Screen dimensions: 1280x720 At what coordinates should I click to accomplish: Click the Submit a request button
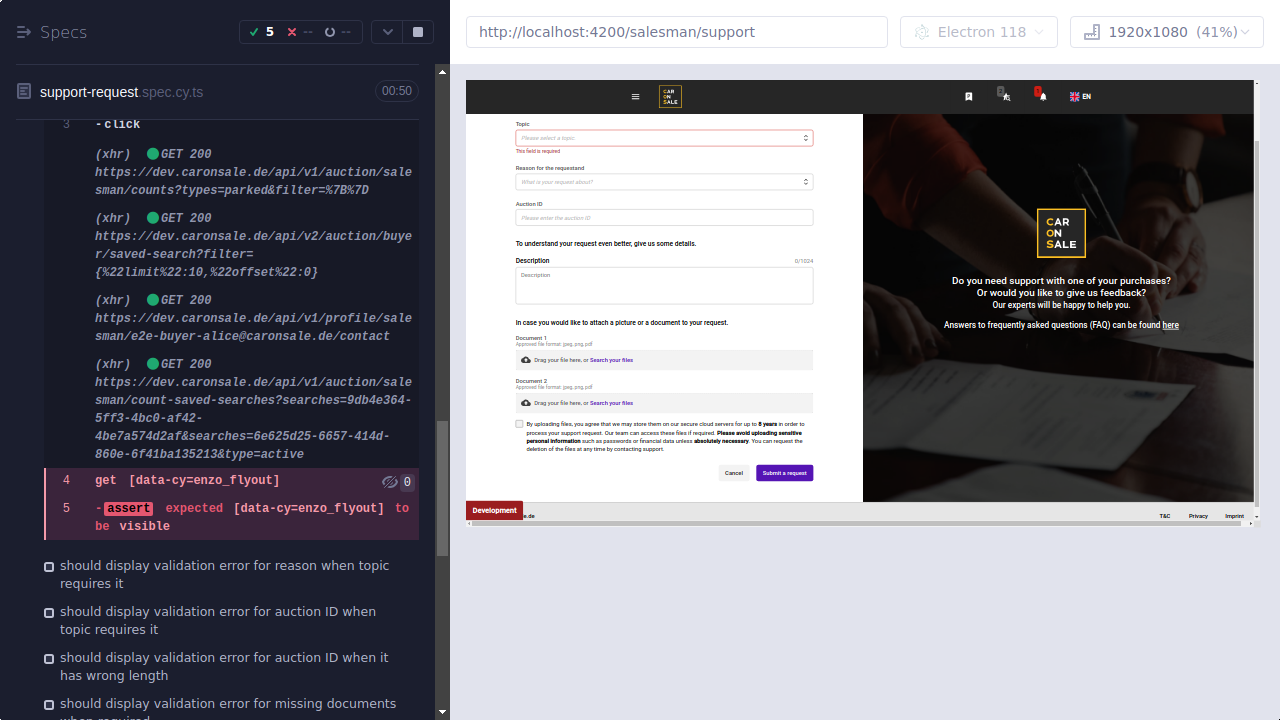click(x=784, y=472)
